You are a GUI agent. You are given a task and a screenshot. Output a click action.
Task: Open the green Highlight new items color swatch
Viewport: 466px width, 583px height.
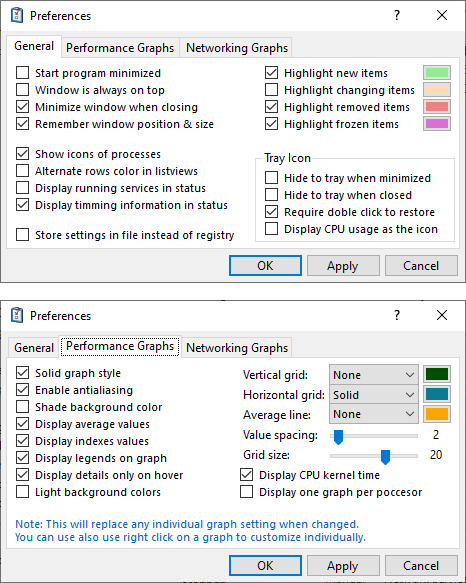[437, 73]
